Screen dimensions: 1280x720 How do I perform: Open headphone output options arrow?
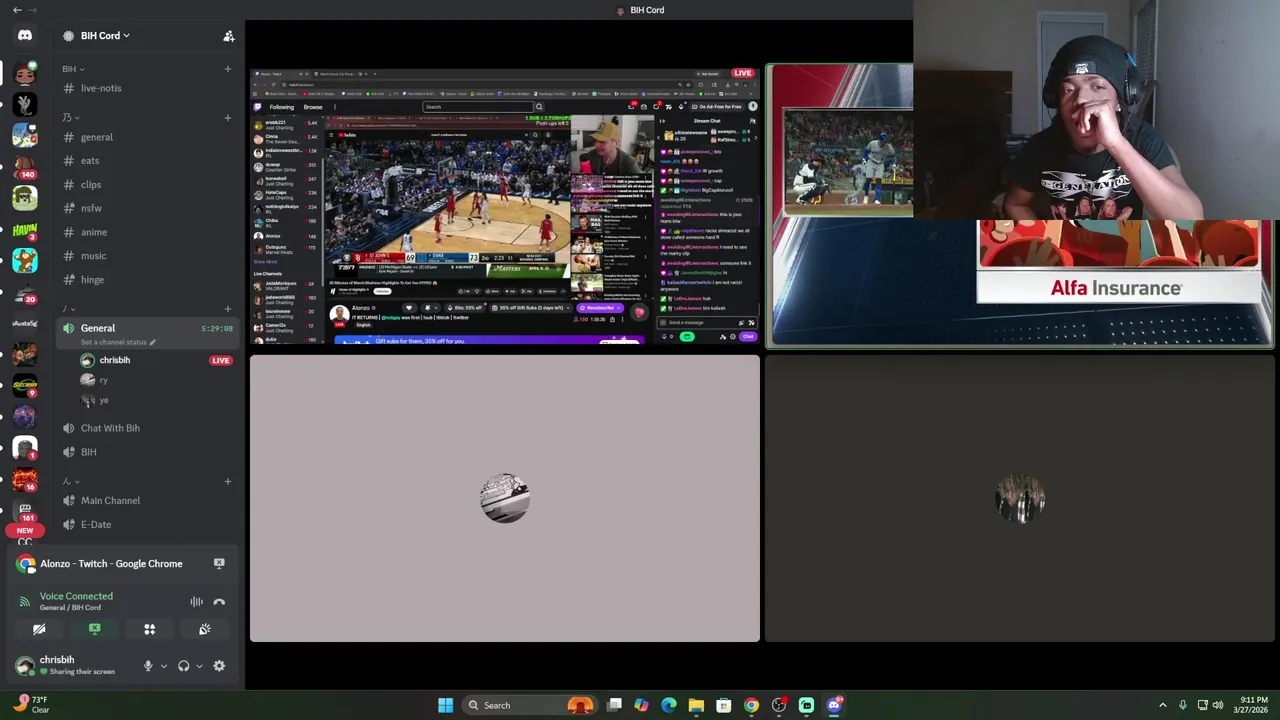coord(198,666)
